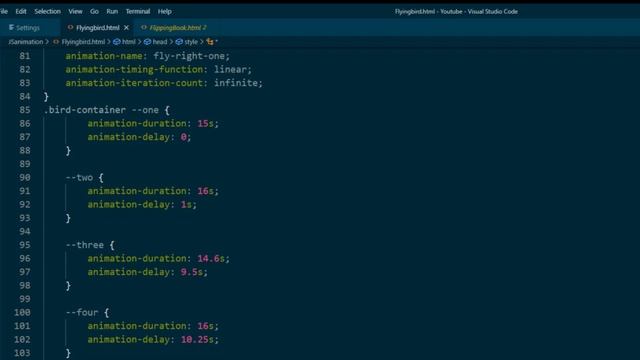640x360 pixels.
Task: Click the html breadcrumb cube icon
Action: [117, 42]
